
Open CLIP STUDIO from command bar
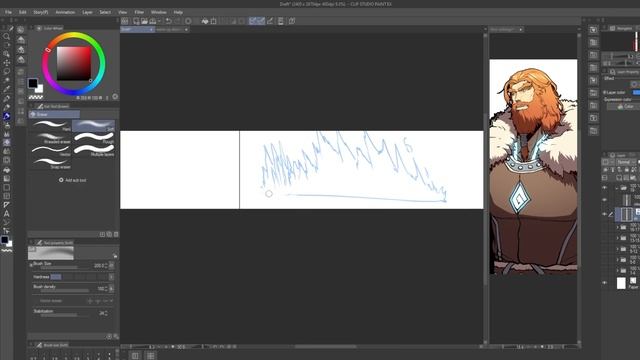(x=125, y=21)
